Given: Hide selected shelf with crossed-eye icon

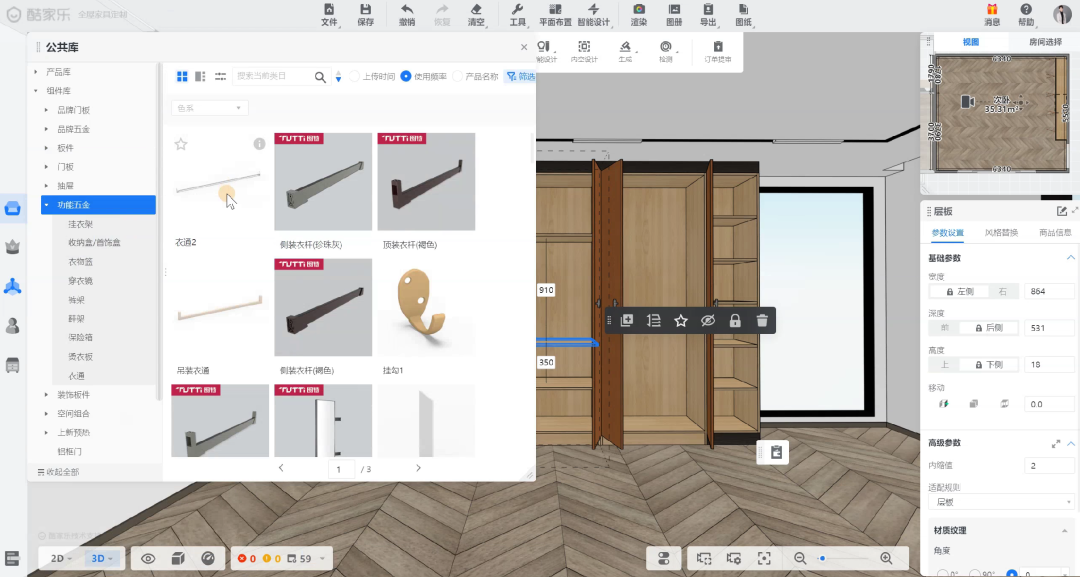Looking at the screenshot, I should pyautogui.click(x=707, y=320).
